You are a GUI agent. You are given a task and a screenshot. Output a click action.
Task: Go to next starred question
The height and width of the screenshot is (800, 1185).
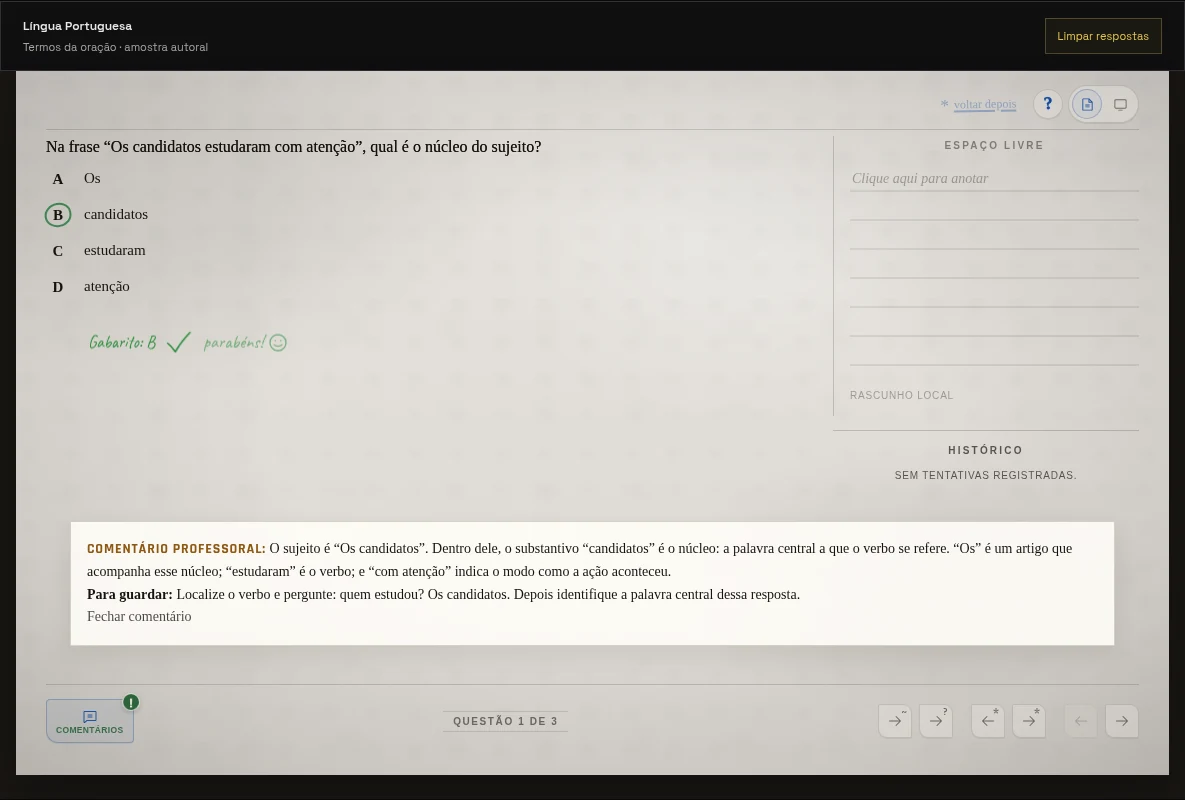(x=1029, y=721)
